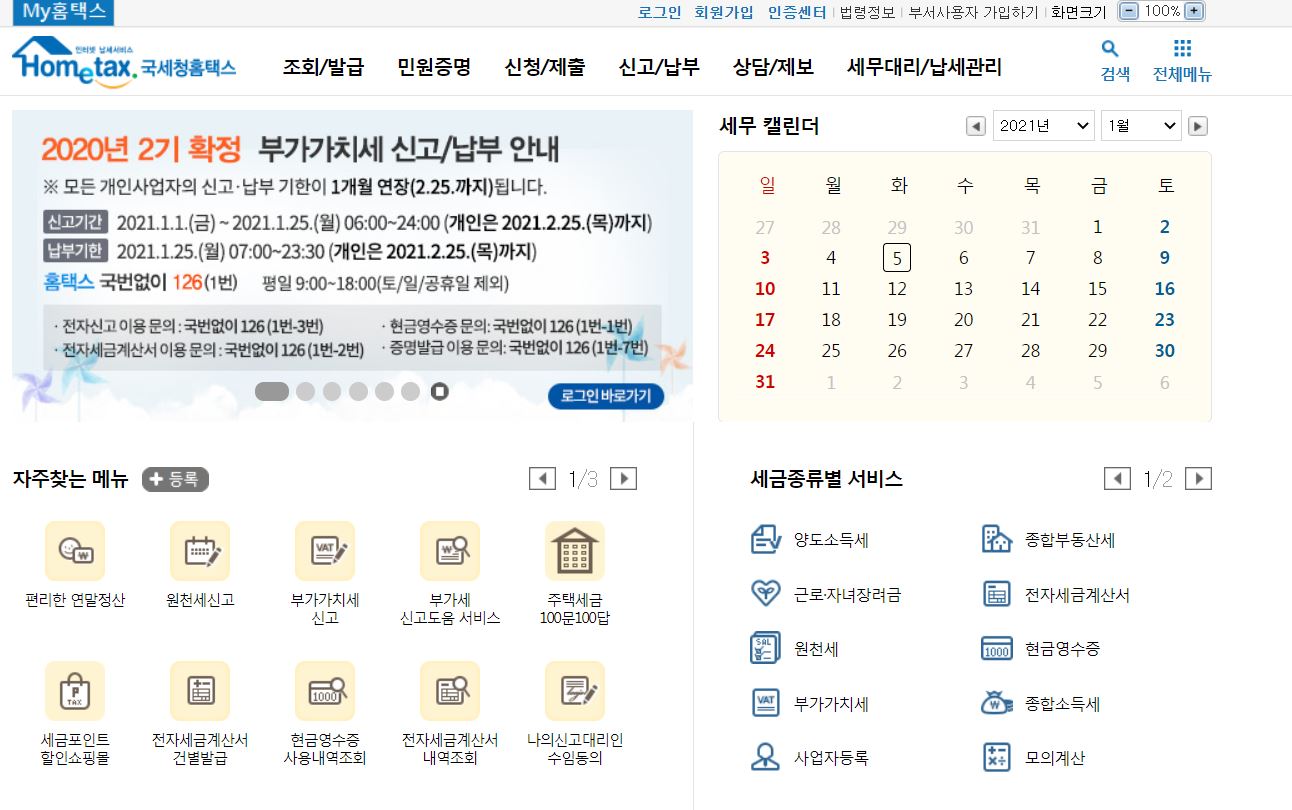
Task: Click the 종합부동산세 service icon
Action: [x=997, y=539]
